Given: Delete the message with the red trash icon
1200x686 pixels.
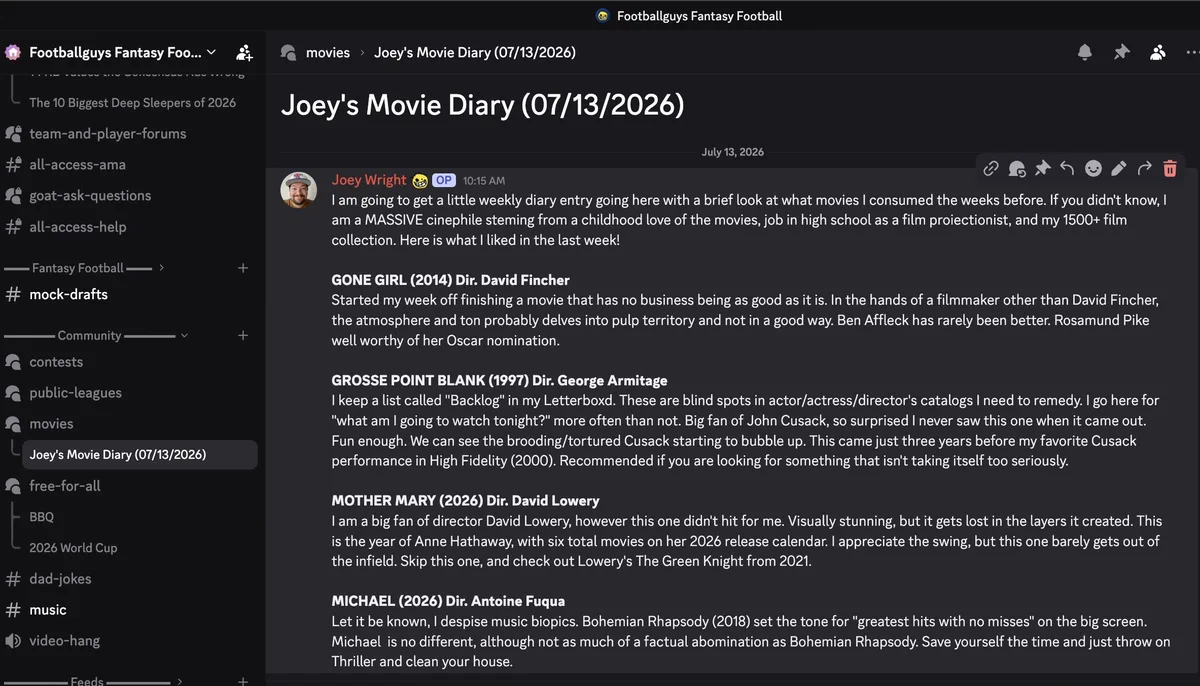Looking at the screenshot, I should [x=1170, y=168].
